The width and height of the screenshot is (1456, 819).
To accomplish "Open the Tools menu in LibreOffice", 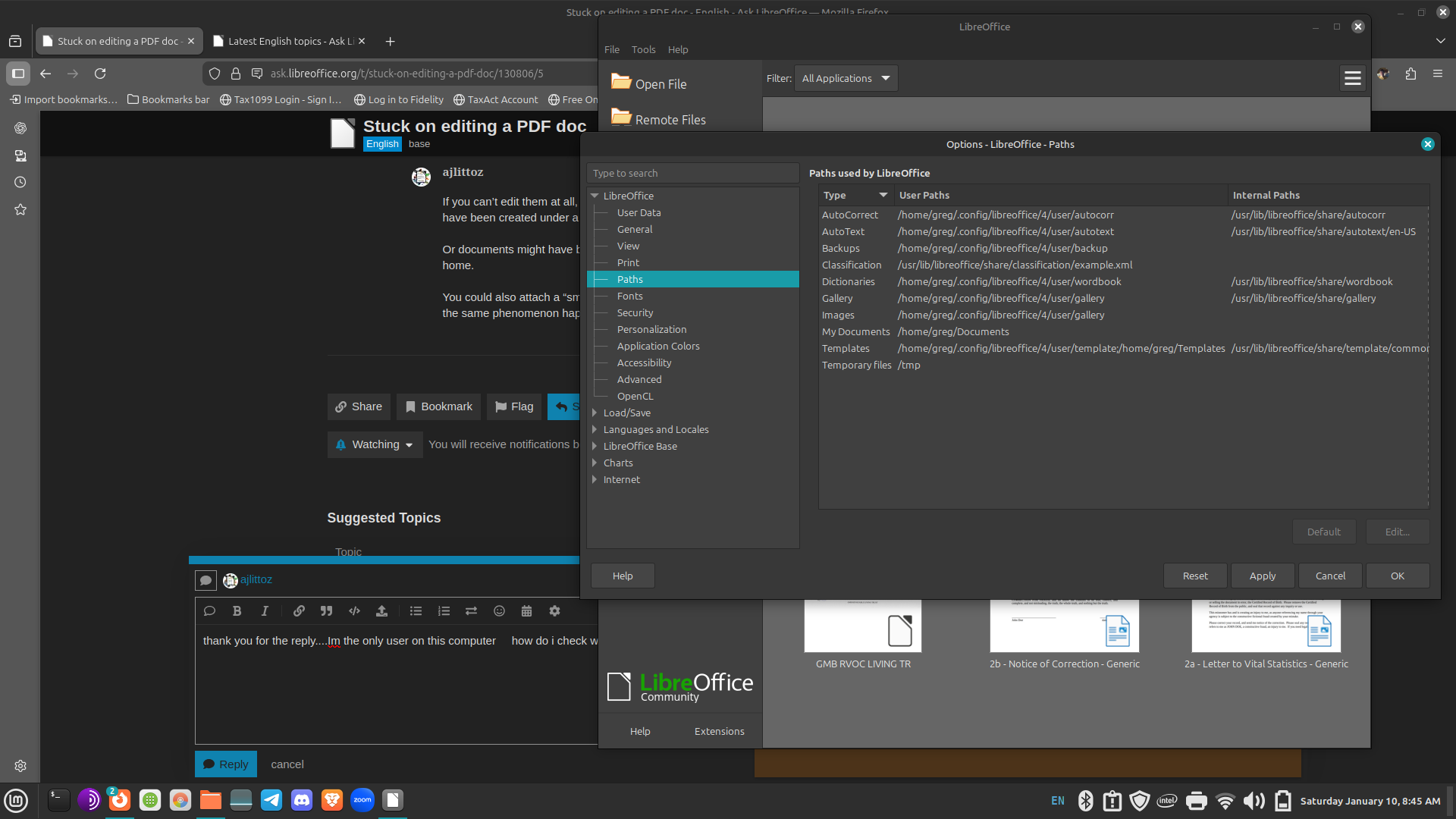I will [643, 49].
